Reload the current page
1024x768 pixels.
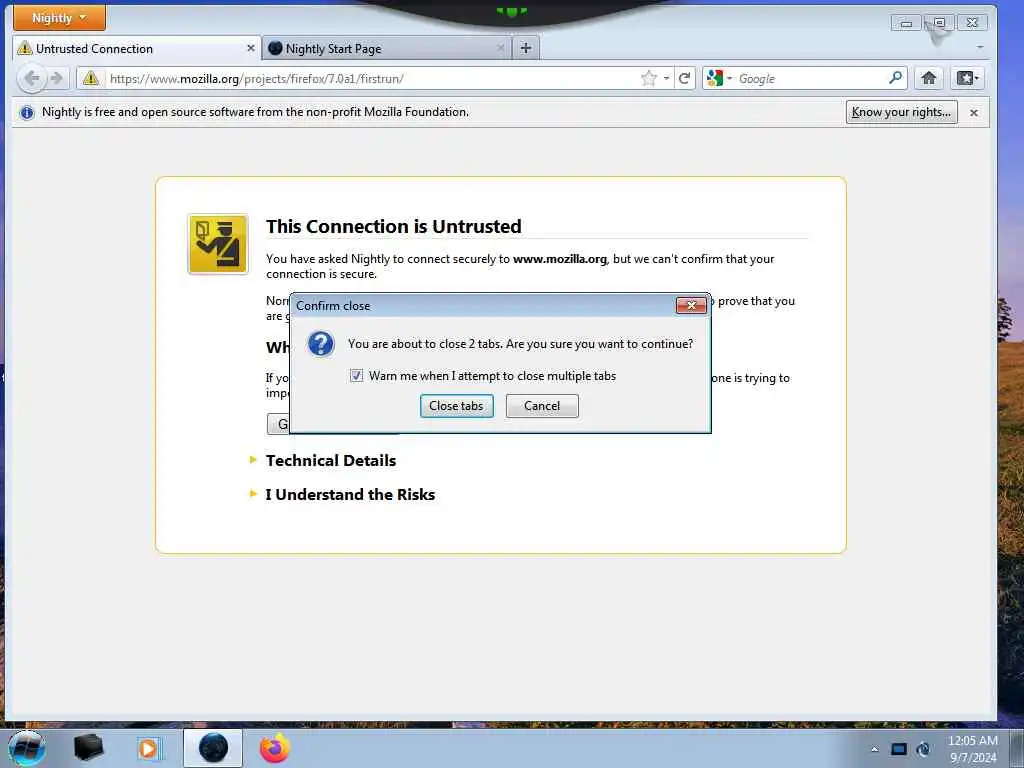tap(684, 78)
